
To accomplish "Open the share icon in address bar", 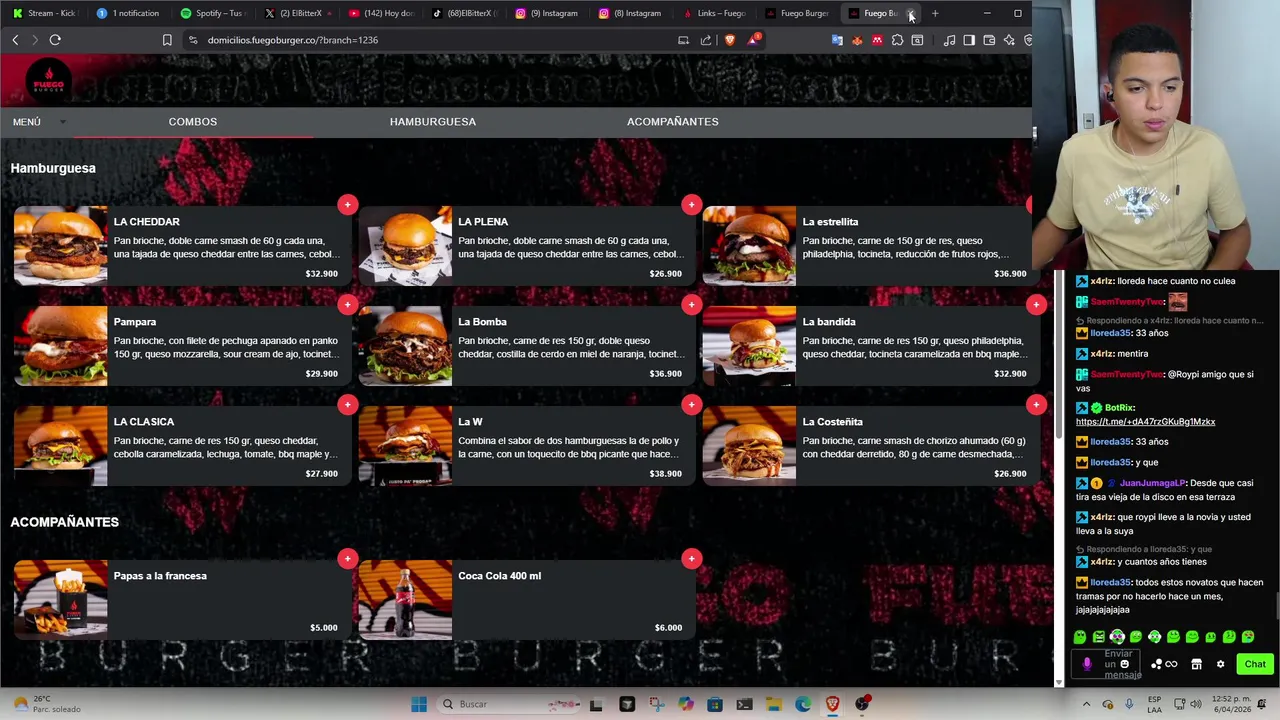I will [x=706, y=40].
